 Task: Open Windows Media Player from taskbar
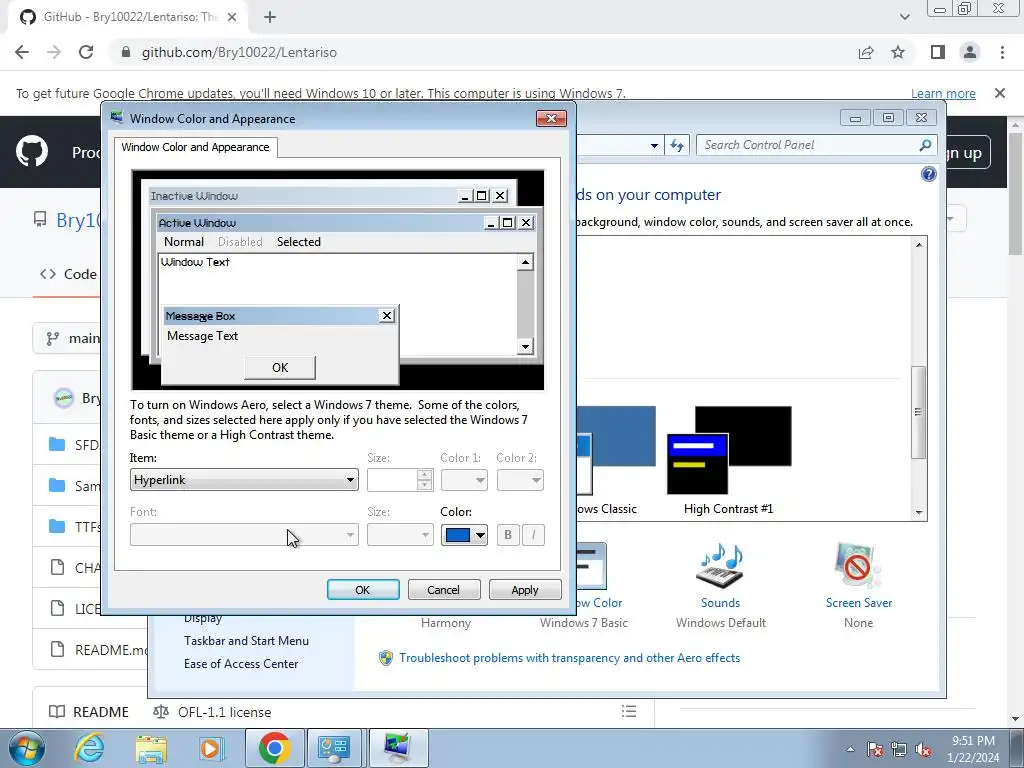211,748
